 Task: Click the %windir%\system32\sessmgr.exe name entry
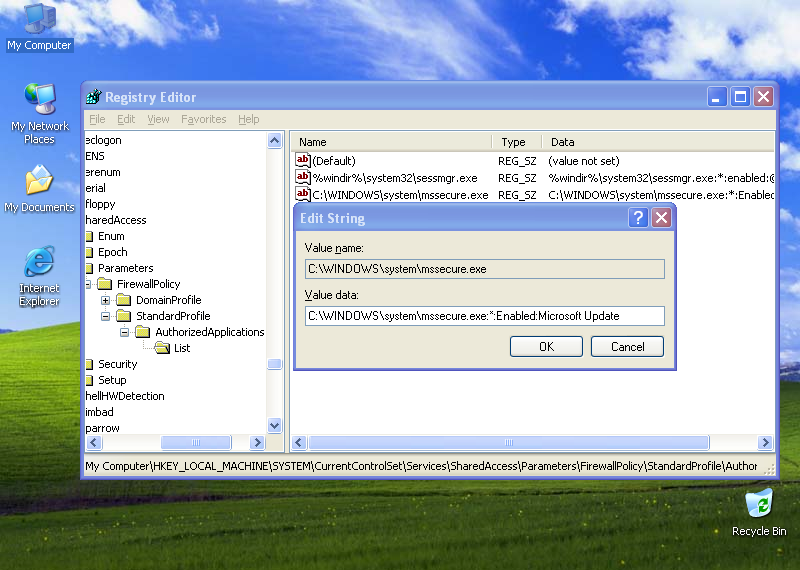[395, 178]
